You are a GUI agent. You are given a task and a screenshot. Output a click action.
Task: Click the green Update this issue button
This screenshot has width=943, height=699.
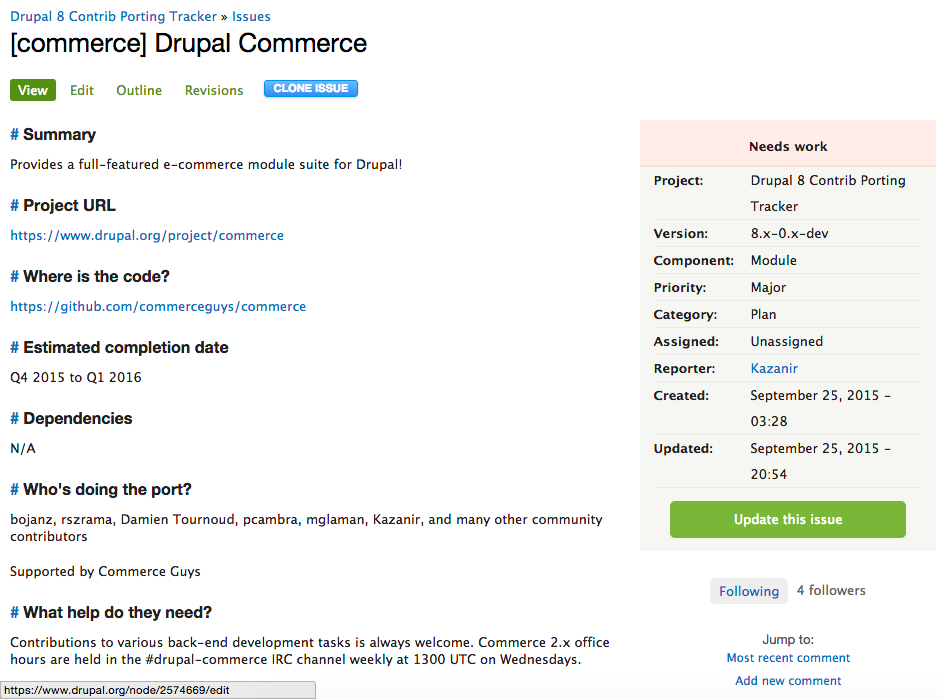tap(788, 520)
